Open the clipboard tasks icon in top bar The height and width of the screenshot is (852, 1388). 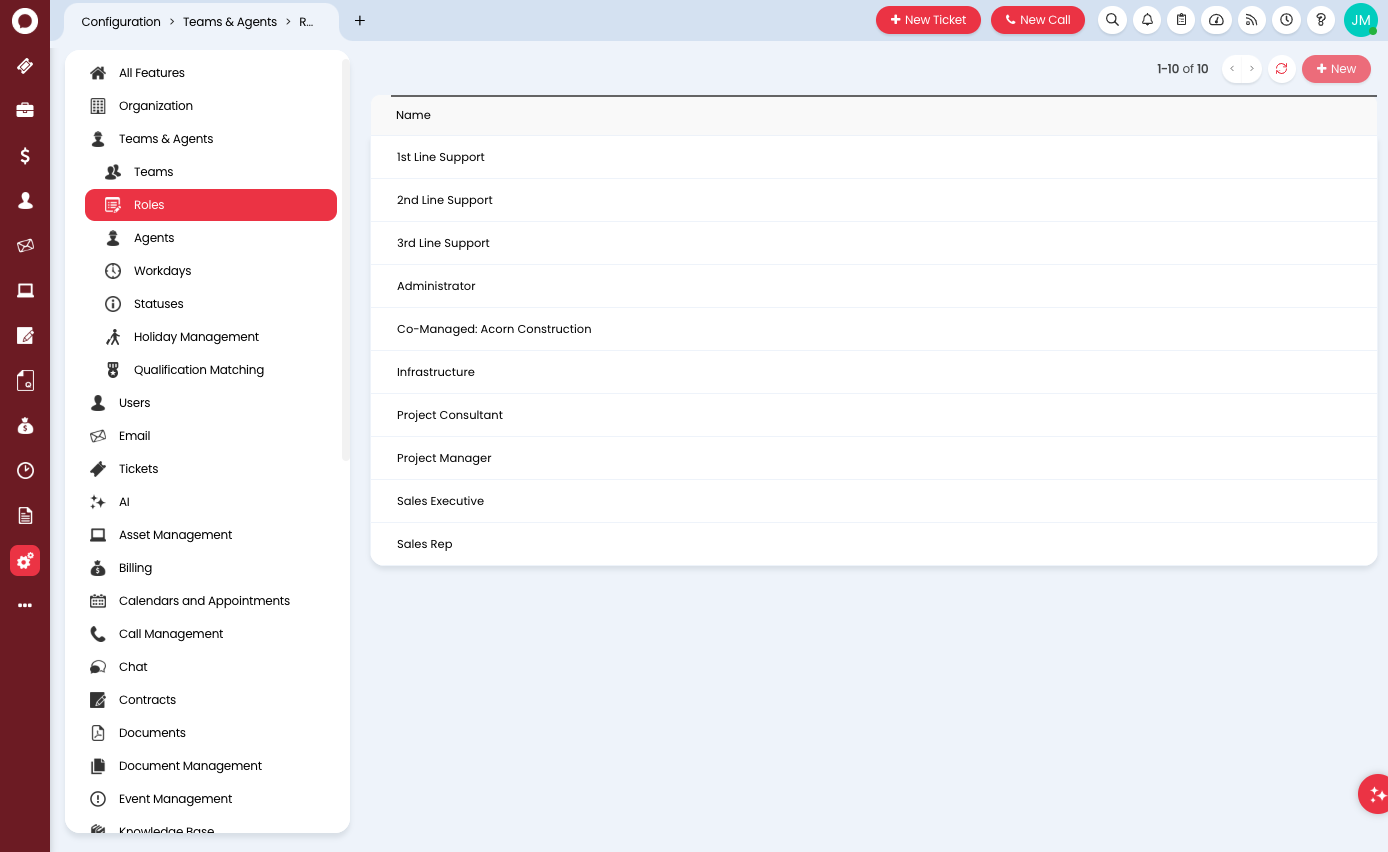point(1182,20)
